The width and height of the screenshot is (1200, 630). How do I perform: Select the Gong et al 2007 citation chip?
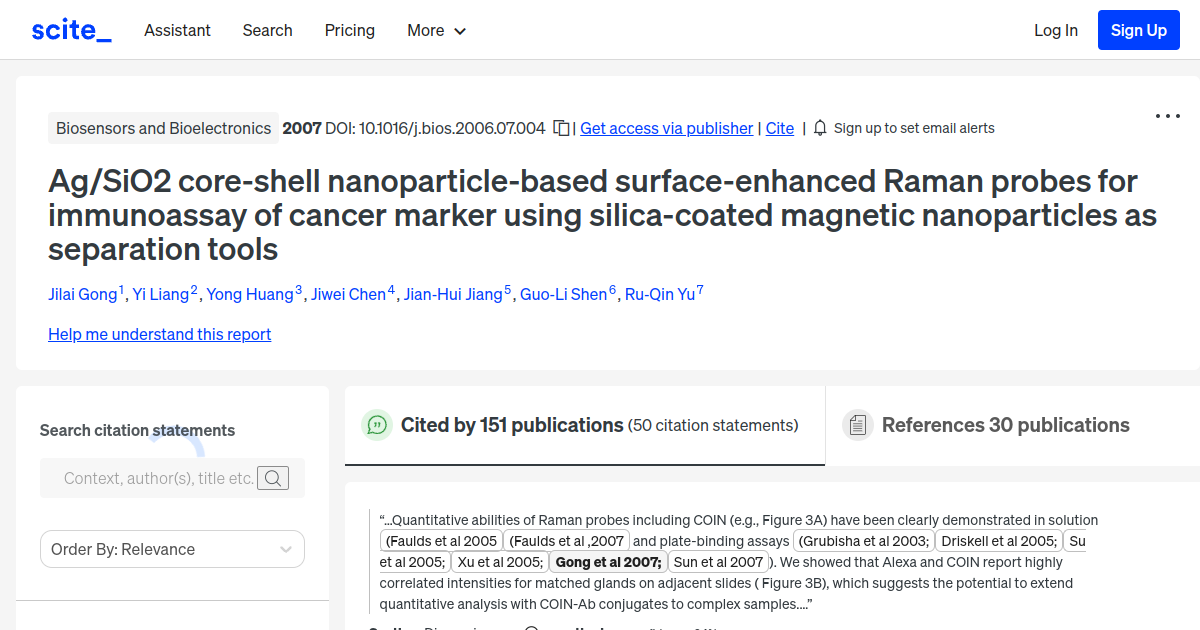pos(608,561)
